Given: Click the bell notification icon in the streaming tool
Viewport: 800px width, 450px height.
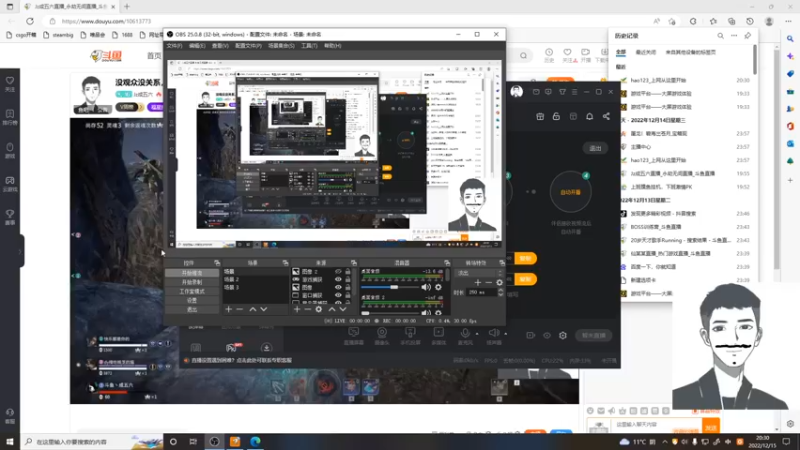Looking at the screenshot, I should [x=589, y=116].
